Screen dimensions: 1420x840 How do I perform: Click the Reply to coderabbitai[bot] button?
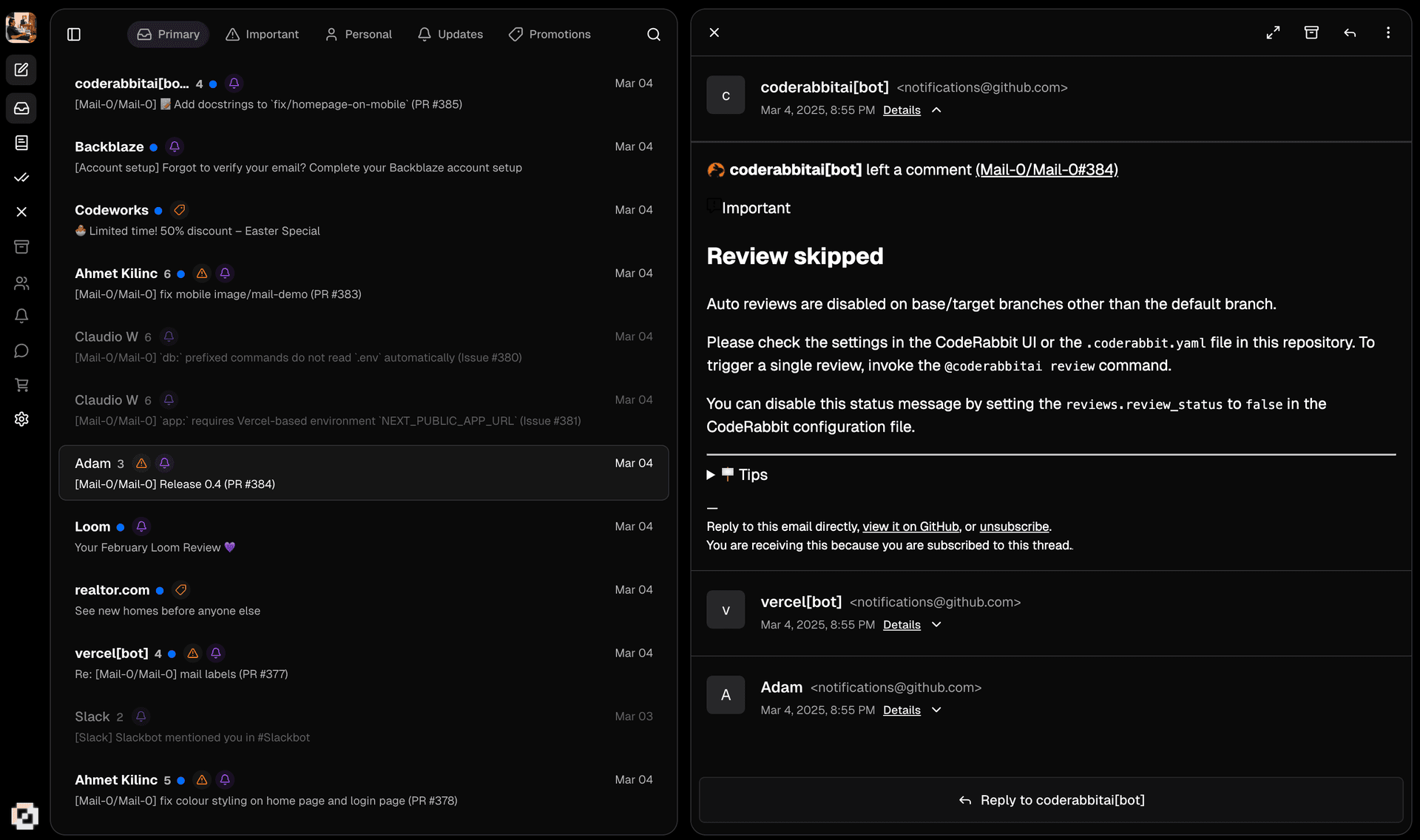[x=1051, y=800]
